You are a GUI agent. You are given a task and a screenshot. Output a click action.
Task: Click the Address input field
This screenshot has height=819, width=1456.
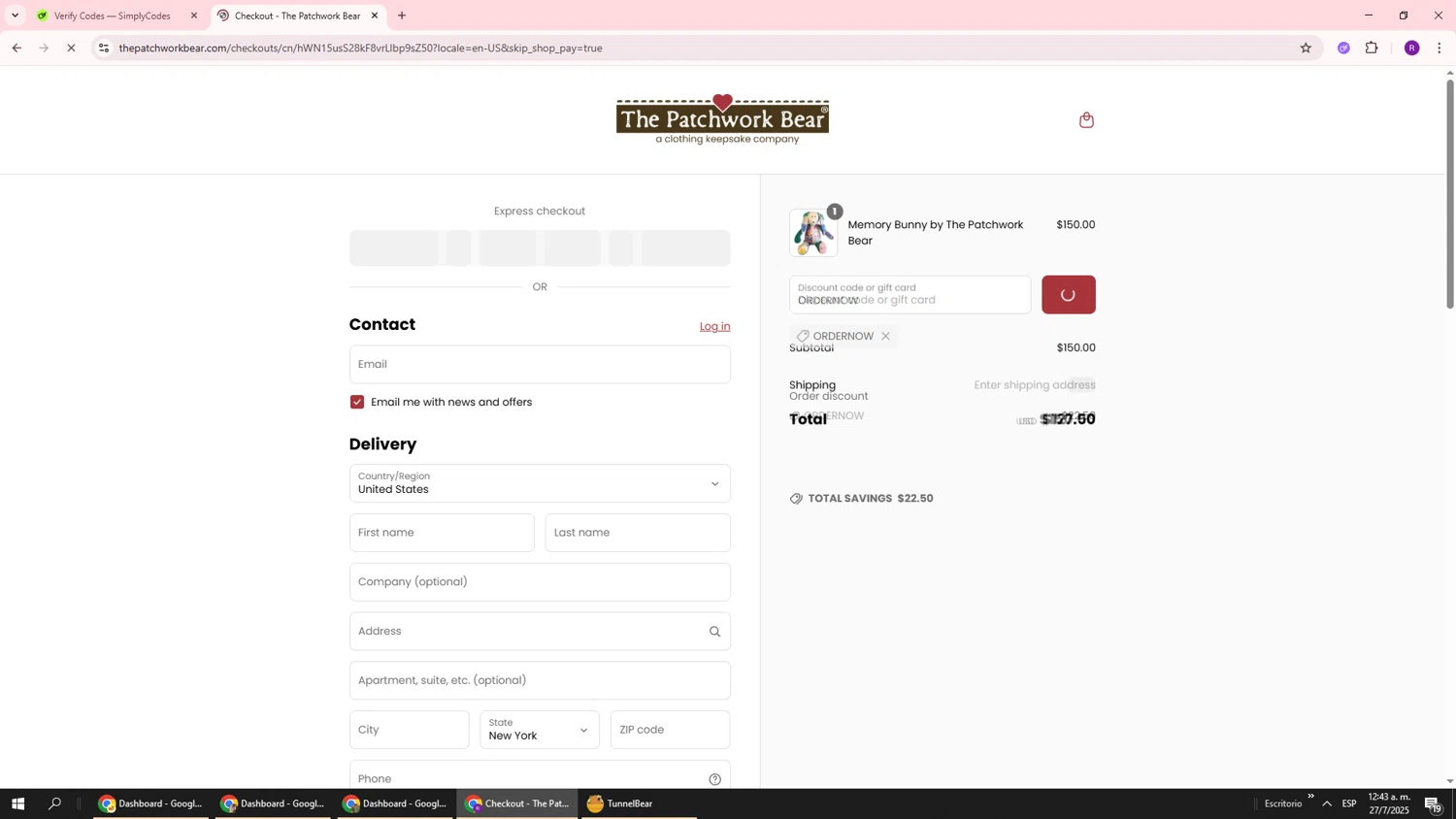pyautogui.click(x=540, y=632)
